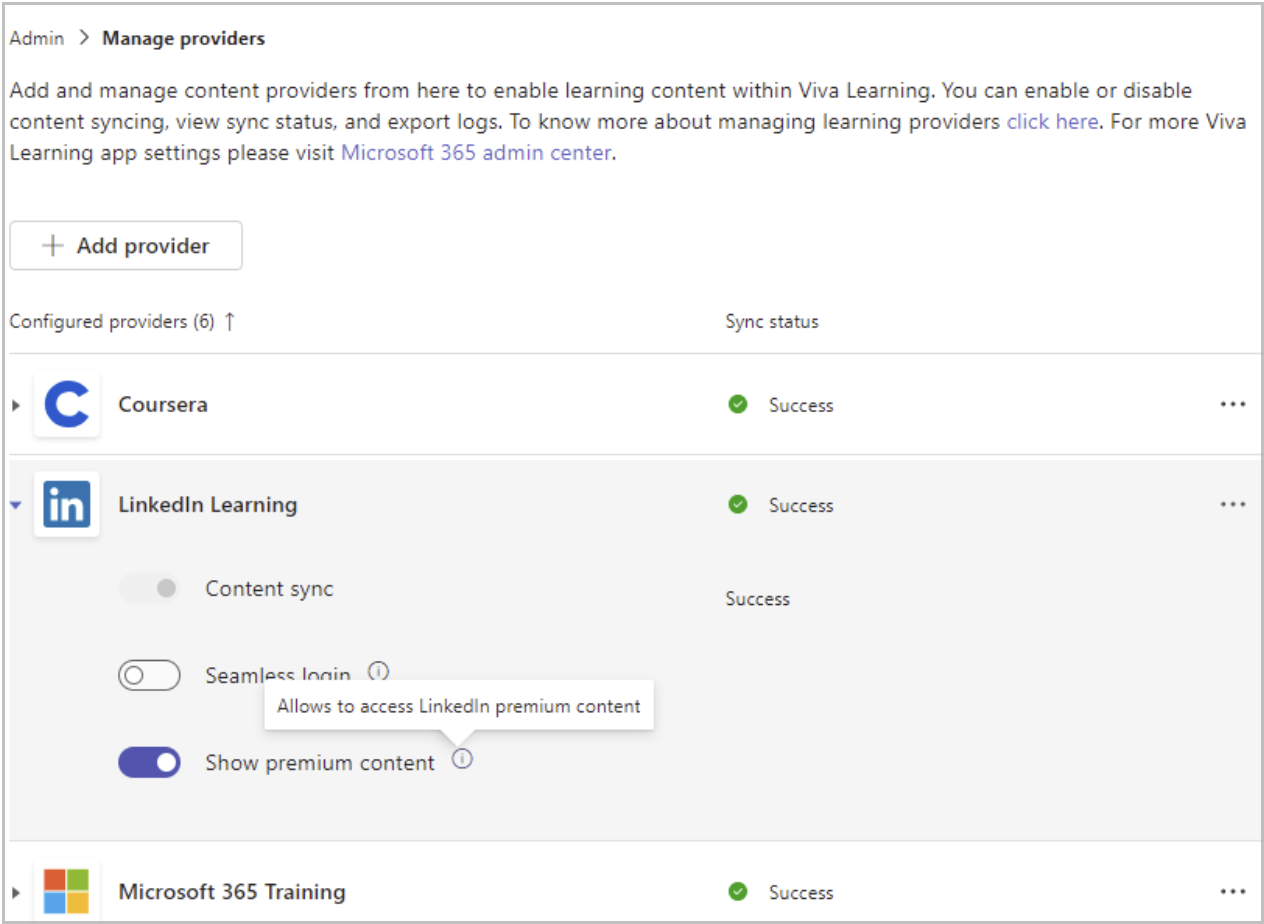Click the Add provider button

(x=126, y=246)
